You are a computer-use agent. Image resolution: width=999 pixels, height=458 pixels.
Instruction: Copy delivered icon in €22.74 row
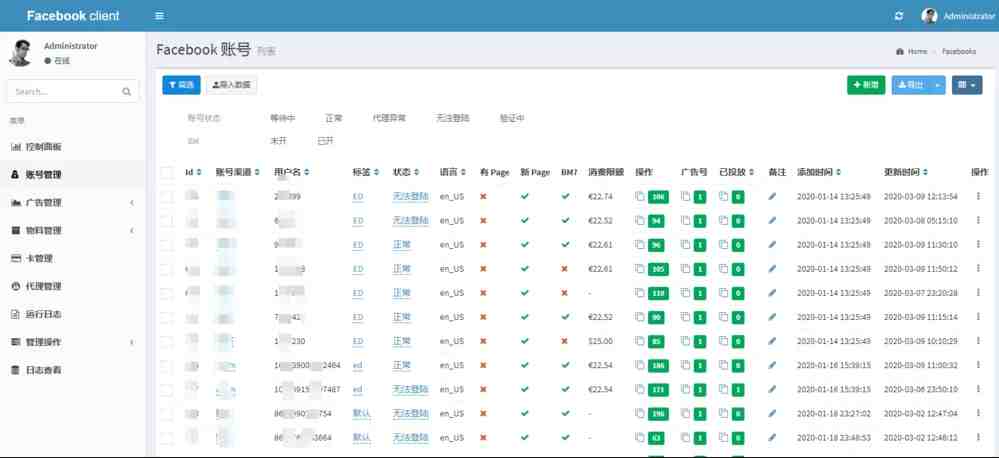[724, 196]
